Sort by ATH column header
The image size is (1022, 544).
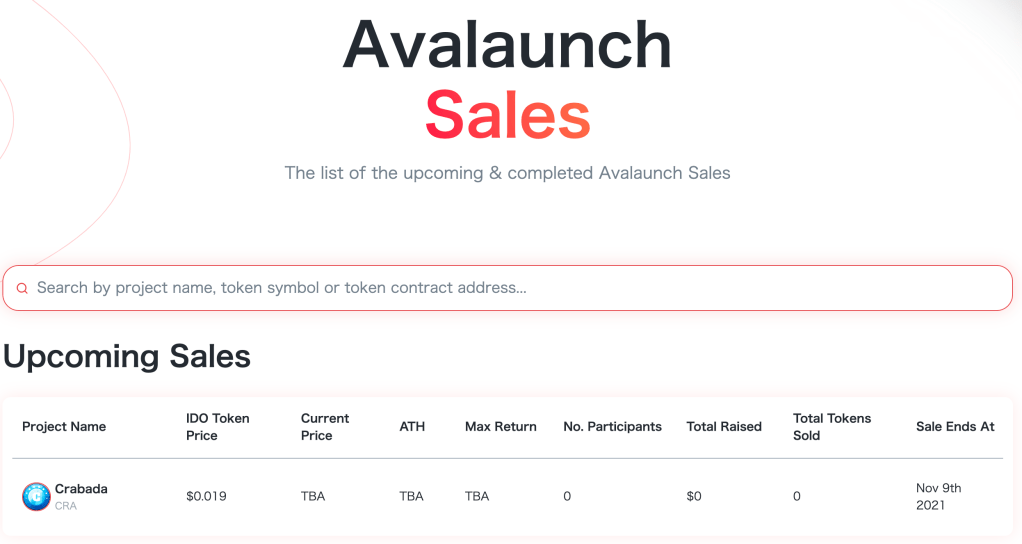(x=412, y=427)
